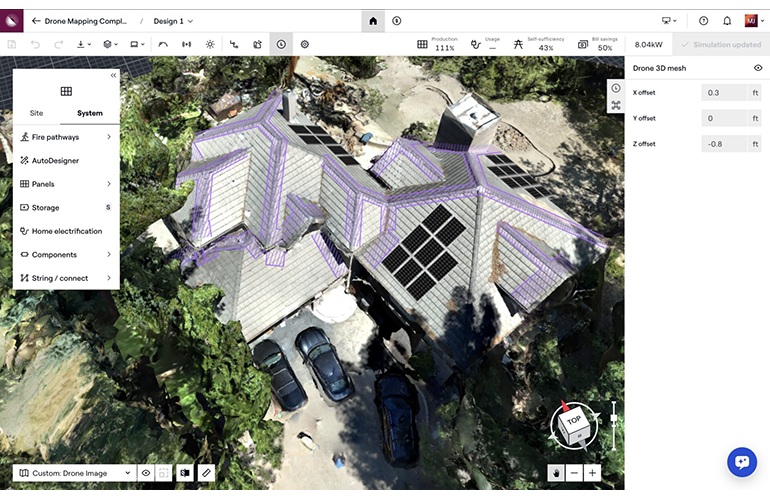Open the 3D layers cube dropdown

[110, 44]
